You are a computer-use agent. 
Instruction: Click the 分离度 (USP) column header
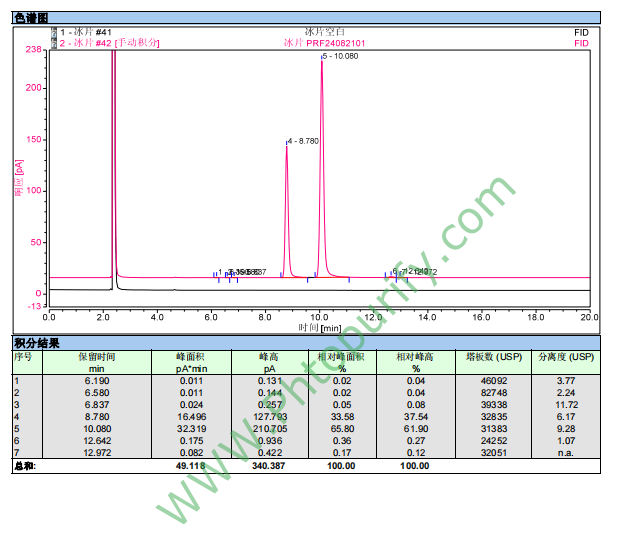click(x=566, y=356)
